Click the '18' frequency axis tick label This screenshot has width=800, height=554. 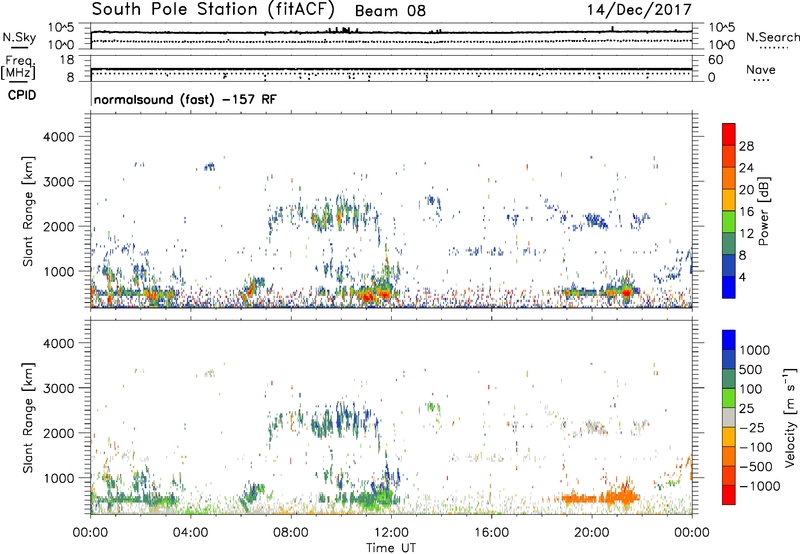pos(67,60)
